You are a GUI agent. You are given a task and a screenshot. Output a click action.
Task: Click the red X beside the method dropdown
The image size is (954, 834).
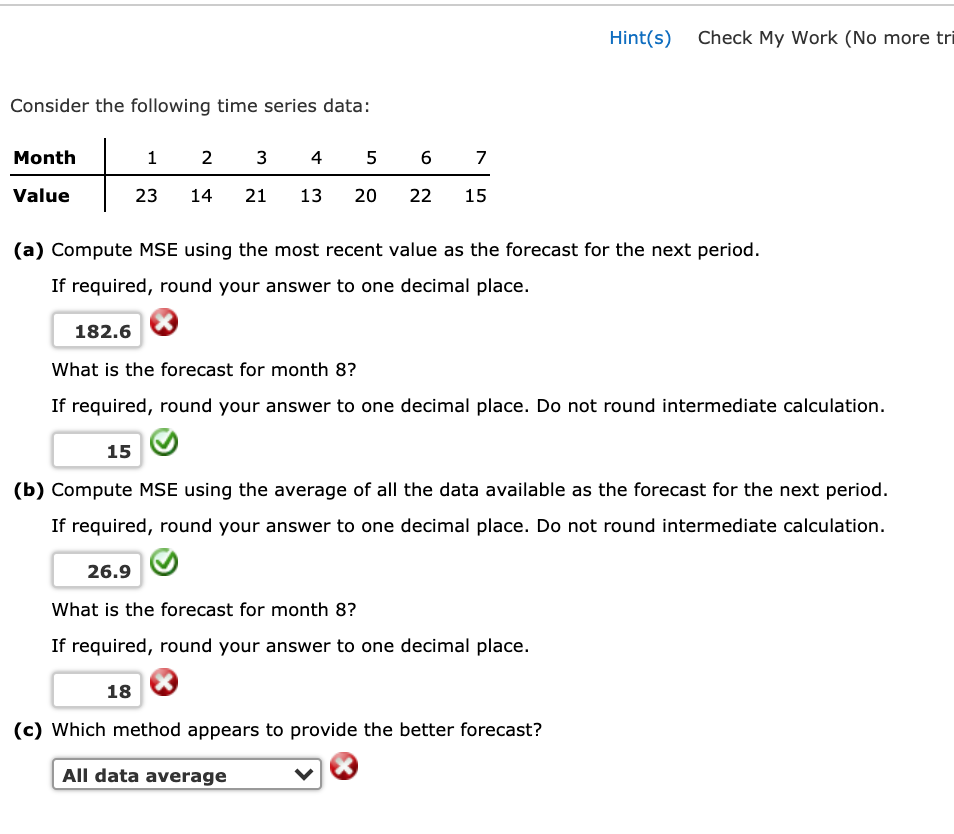pyautogui.click(x=344, y=767)
